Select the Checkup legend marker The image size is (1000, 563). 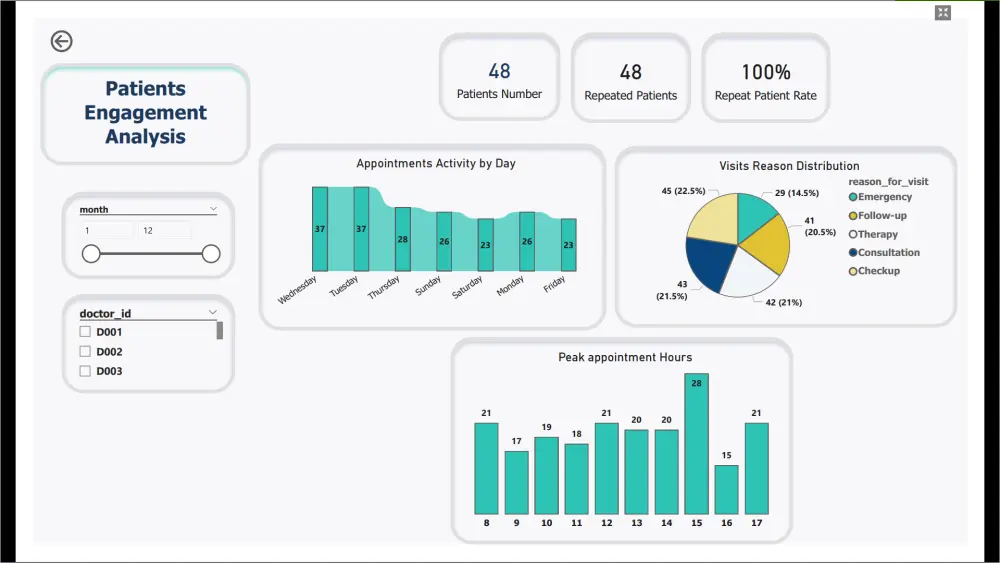click(853, 271)
